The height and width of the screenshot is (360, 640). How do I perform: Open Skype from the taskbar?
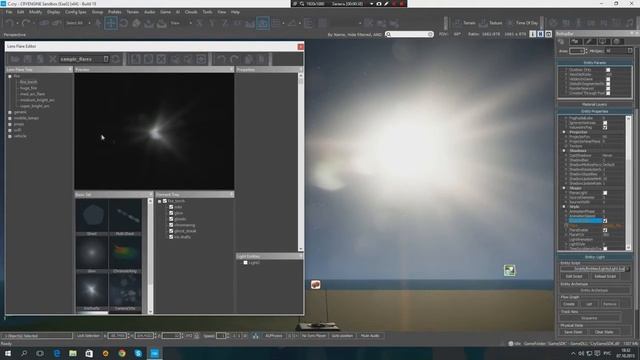click(138, 353)
